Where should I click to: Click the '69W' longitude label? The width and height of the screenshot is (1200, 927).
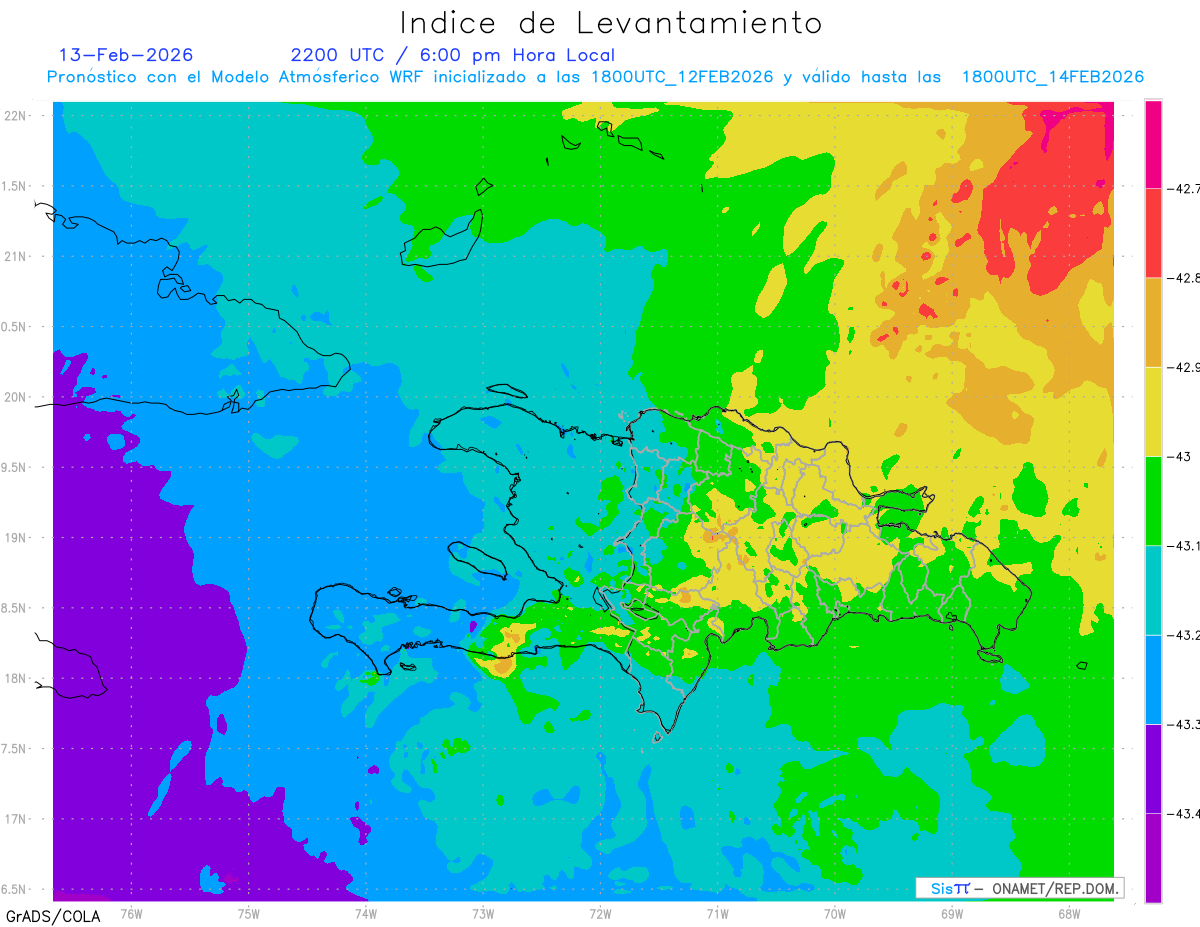click(x=952, y=914)
